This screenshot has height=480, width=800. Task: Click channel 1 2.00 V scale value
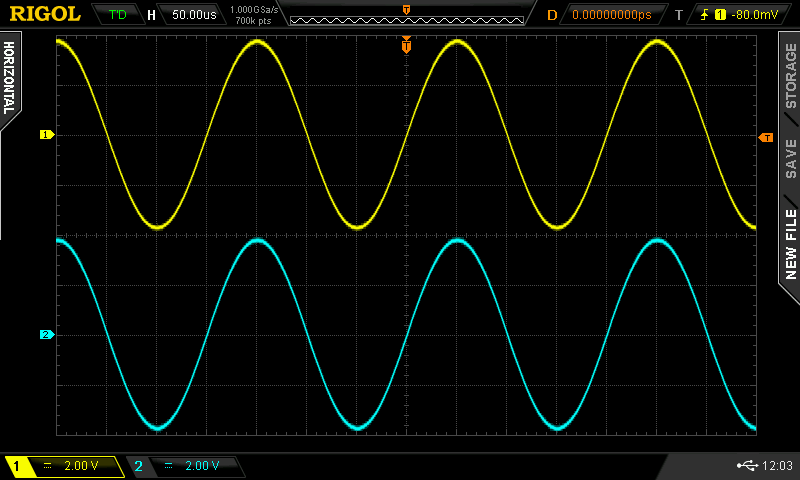tap(81, 466)
